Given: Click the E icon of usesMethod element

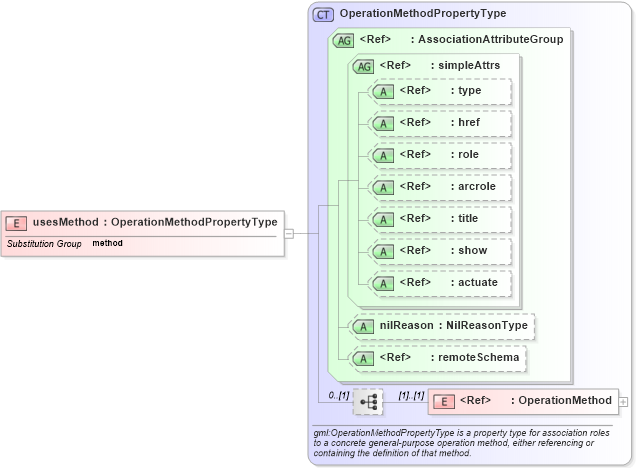Looking at the screenshot, I should (x=16, y=223).
